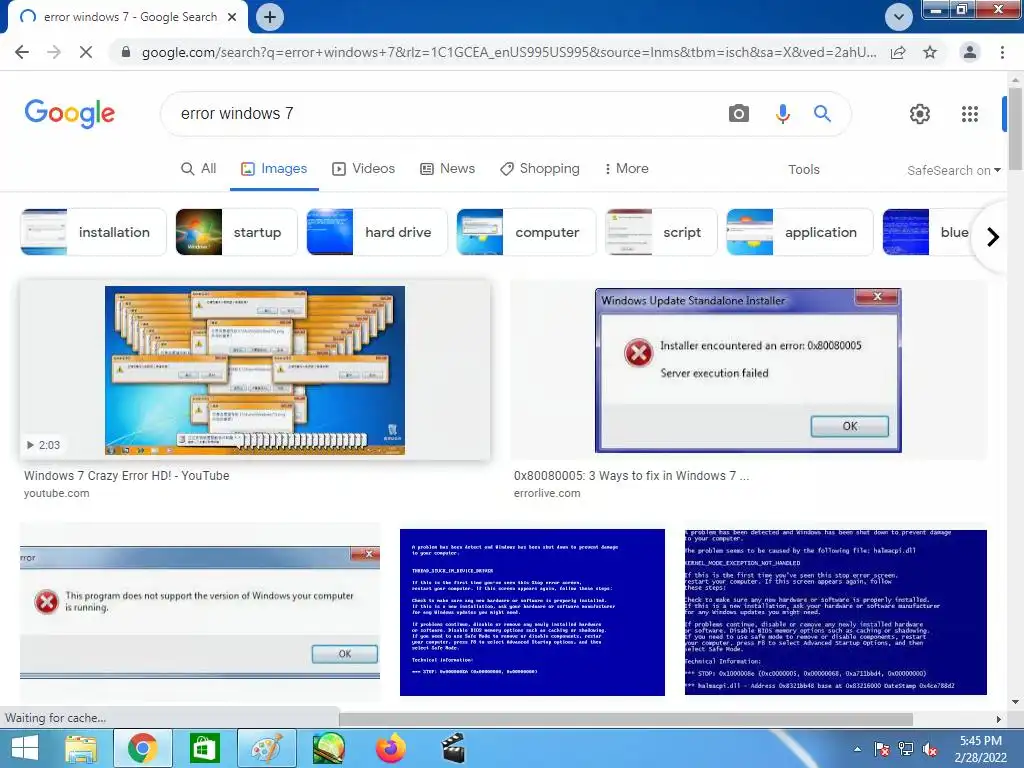The height and width of the screenshot is (768, 1024).
Task: Show more filter chips right arrow
Action: click(993, 236)
